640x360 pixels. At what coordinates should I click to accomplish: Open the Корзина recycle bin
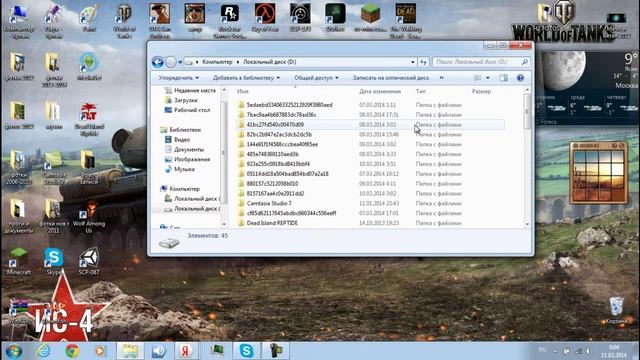[616, 311]
